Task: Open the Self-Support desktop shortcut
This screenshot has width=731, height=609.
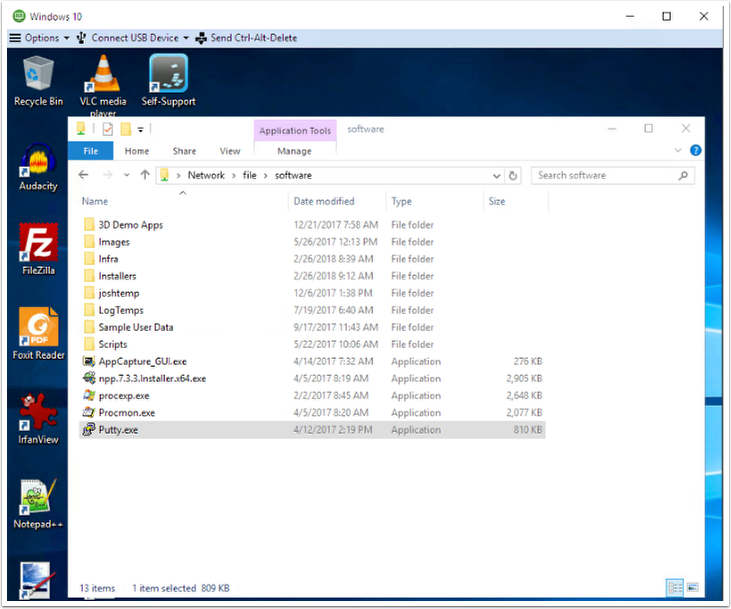Action: pyautogui.click(x=168, y=81)
